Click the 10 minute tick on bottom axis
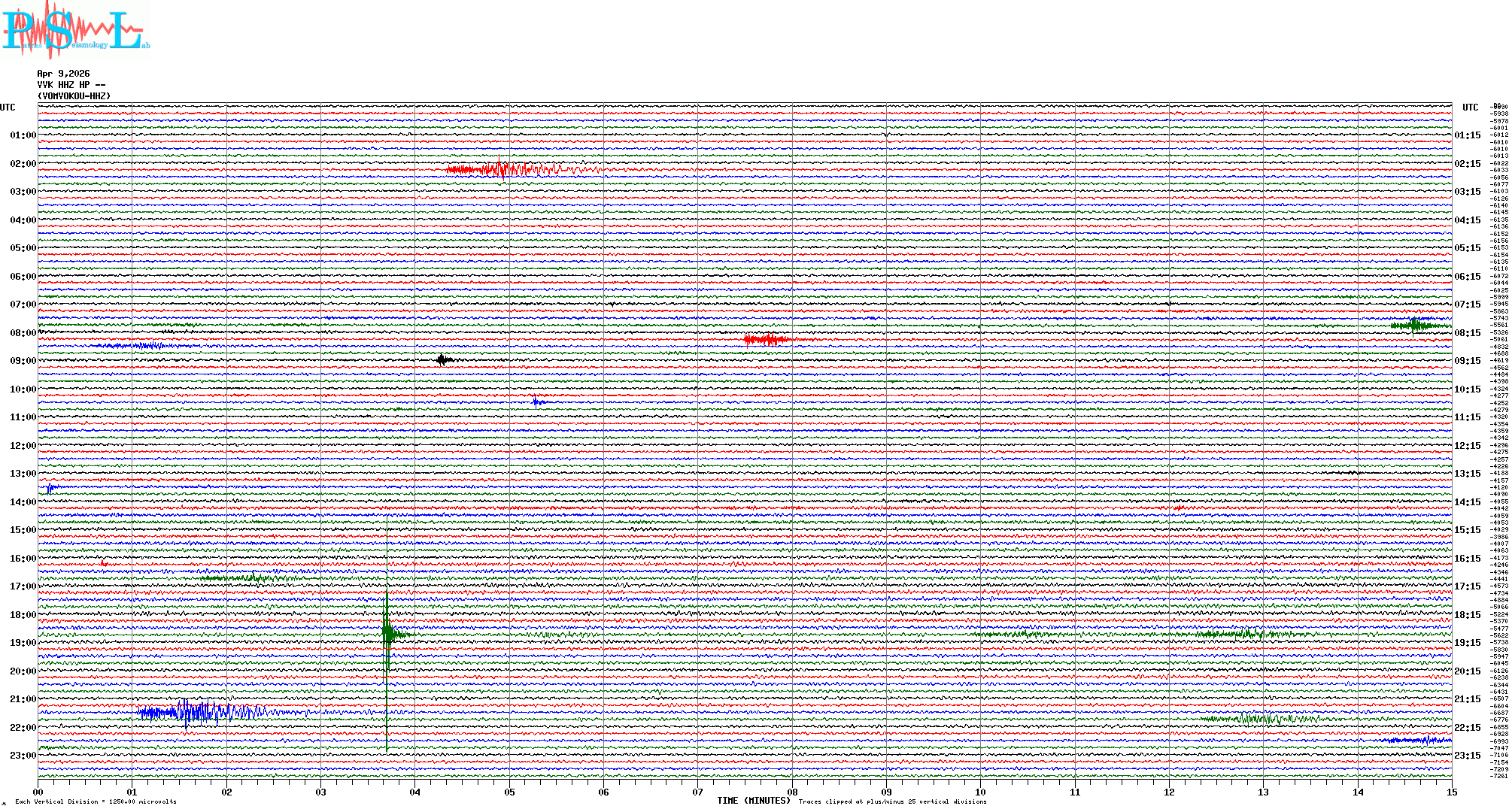1512x812 pixels. (980, 792)
